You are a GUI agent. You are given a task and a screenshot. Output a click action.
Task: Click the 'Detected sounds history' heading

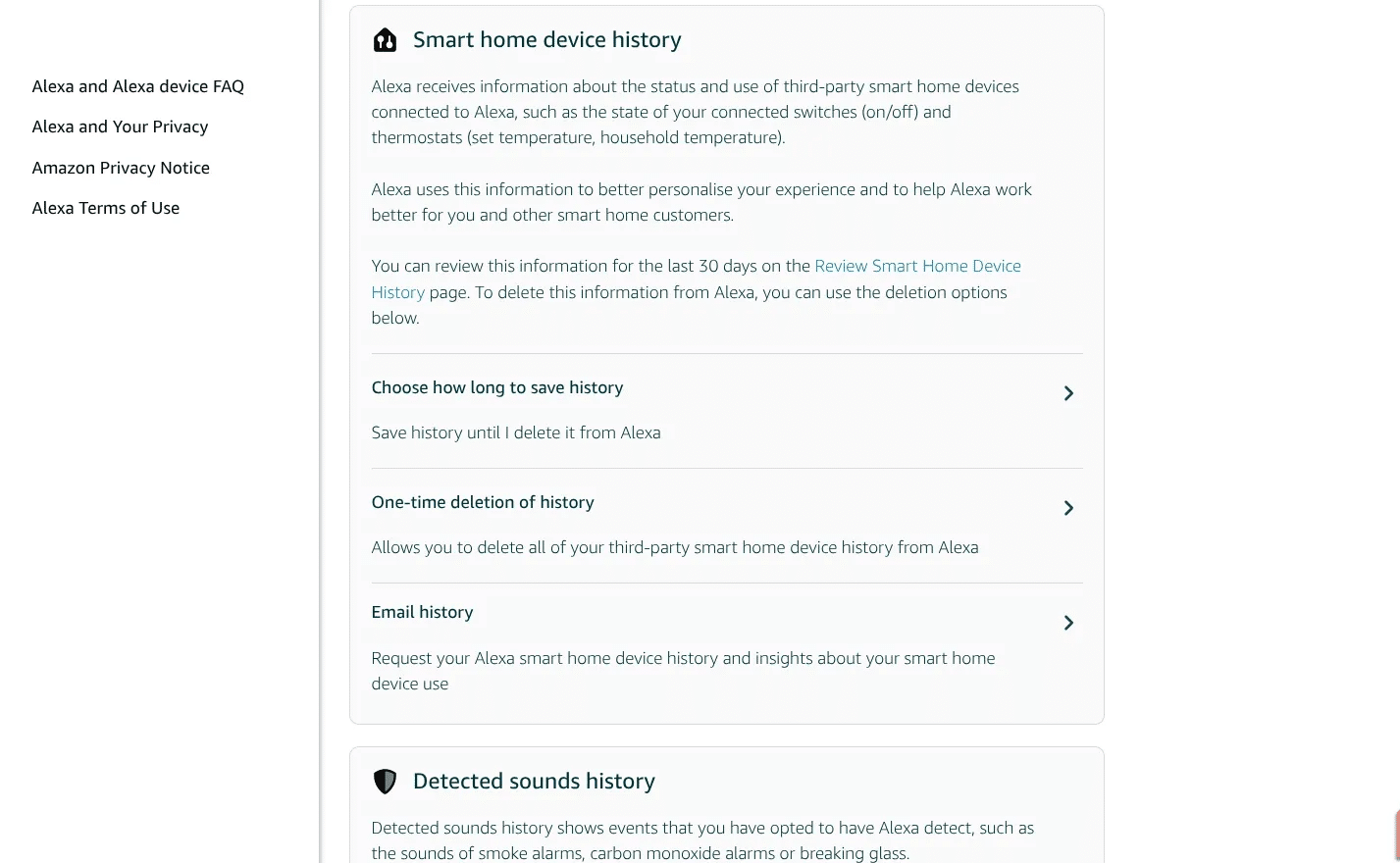(x=534, y=782)
